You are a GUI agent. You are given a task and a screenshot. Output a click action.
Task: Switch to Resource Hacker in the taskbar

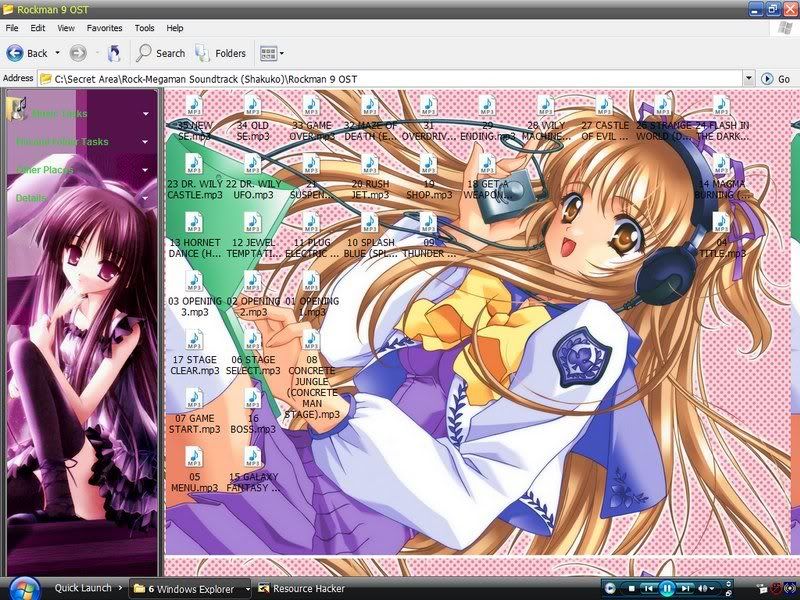[x=302, y=589]
